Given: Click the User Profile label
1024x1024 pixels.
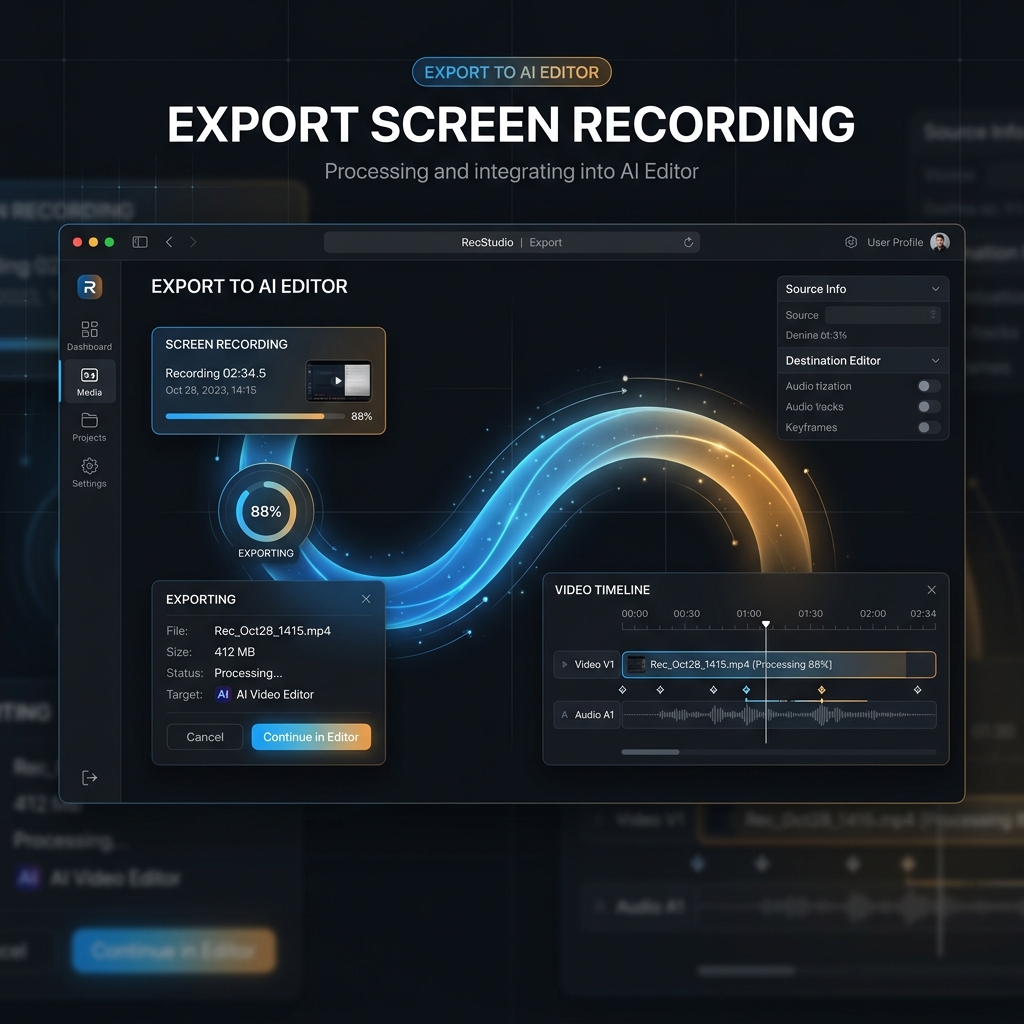Looking at the screenshot, I should point(895,242).
